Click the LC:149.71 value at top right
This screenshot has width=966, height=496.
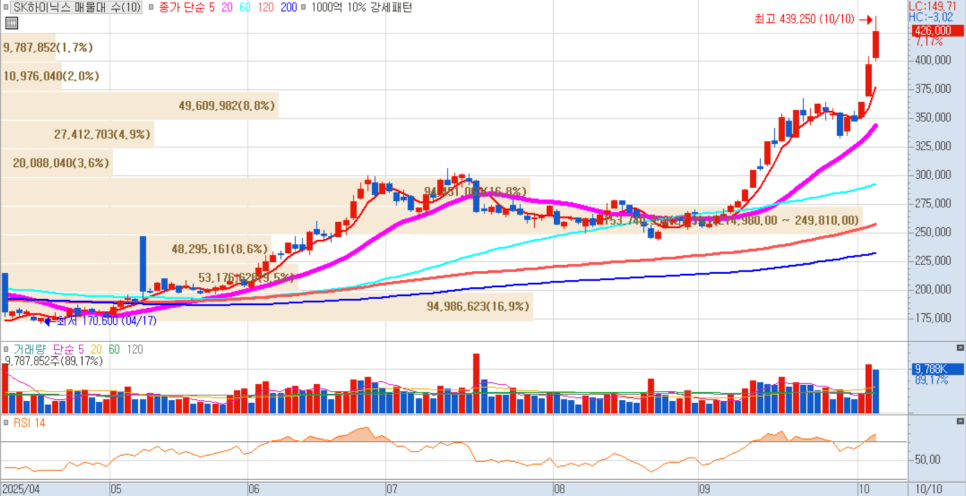tap(933, 6)
